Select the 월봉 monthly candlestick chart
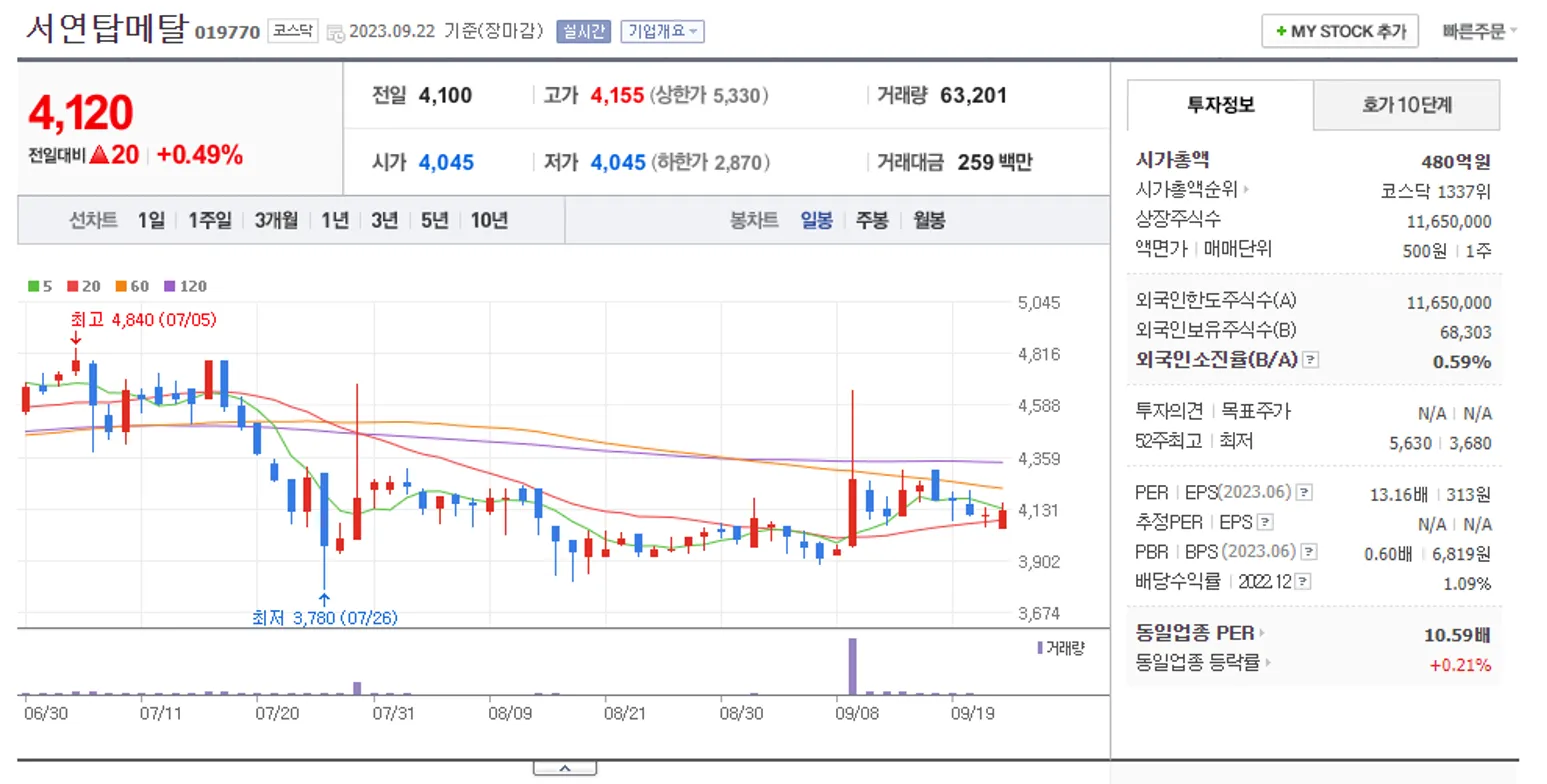Screen dimensions: 1547x784 929,221
